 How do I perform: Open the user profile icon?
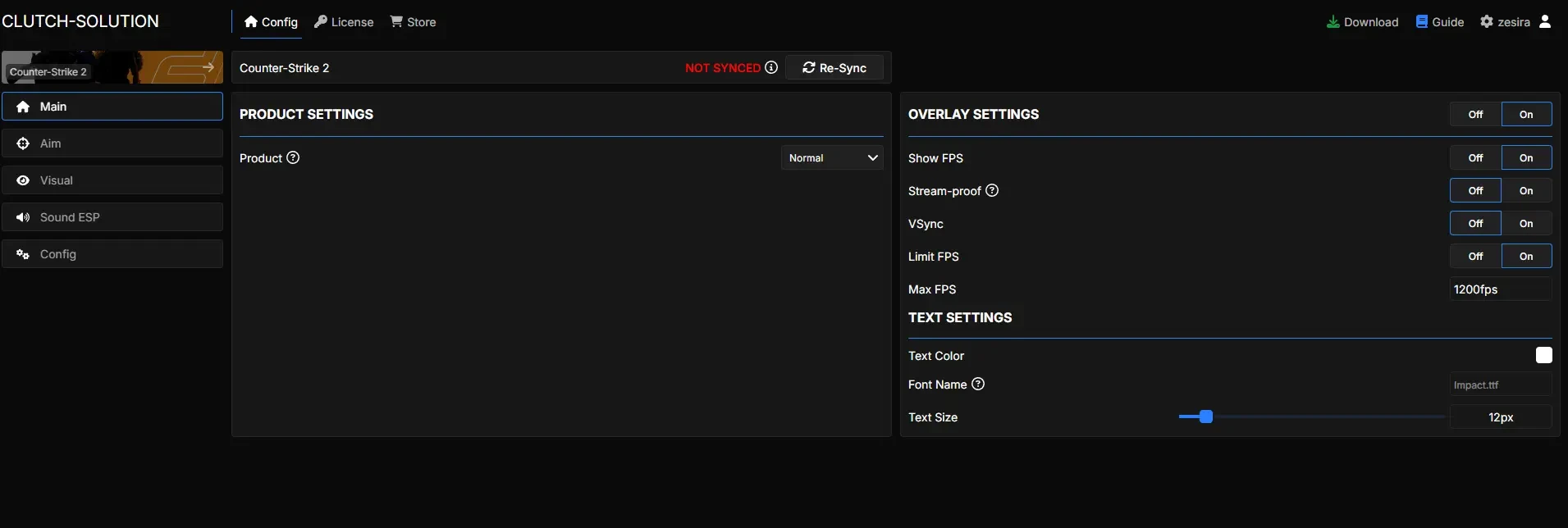1545,21
